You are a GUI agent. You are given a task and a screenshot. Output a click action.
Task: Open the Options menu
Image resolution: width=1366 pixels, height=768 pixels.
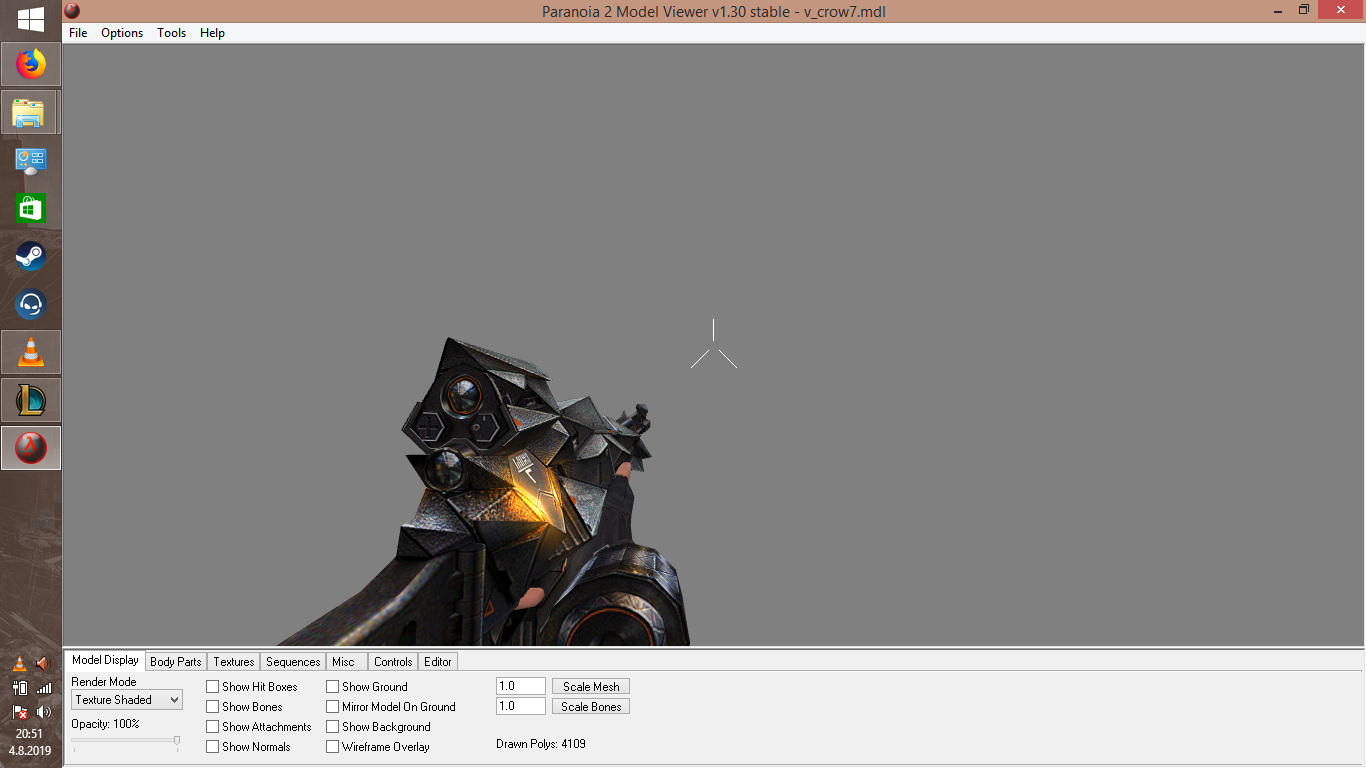tap(122, 33)
